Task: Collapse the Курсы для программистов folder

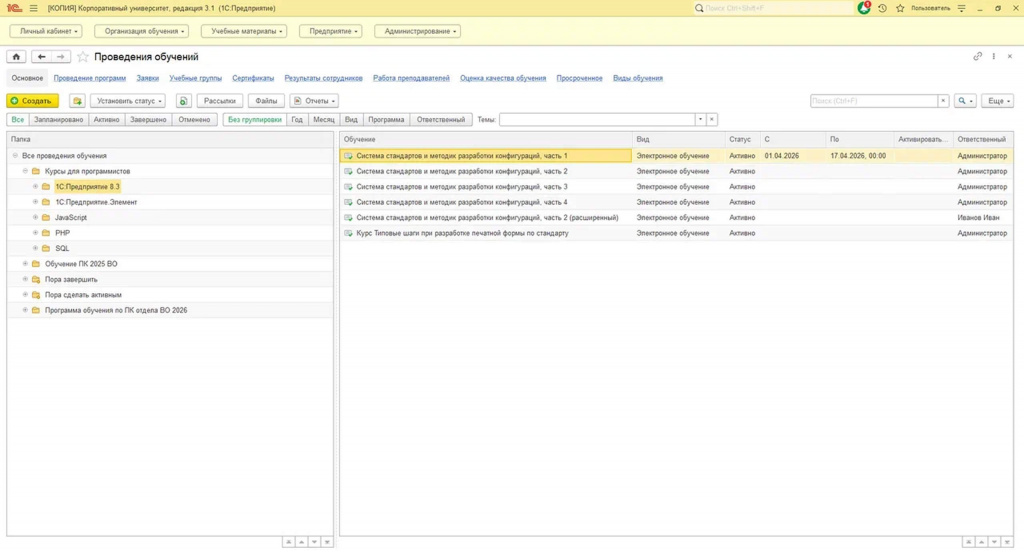Action: click(x=25, y=171)
